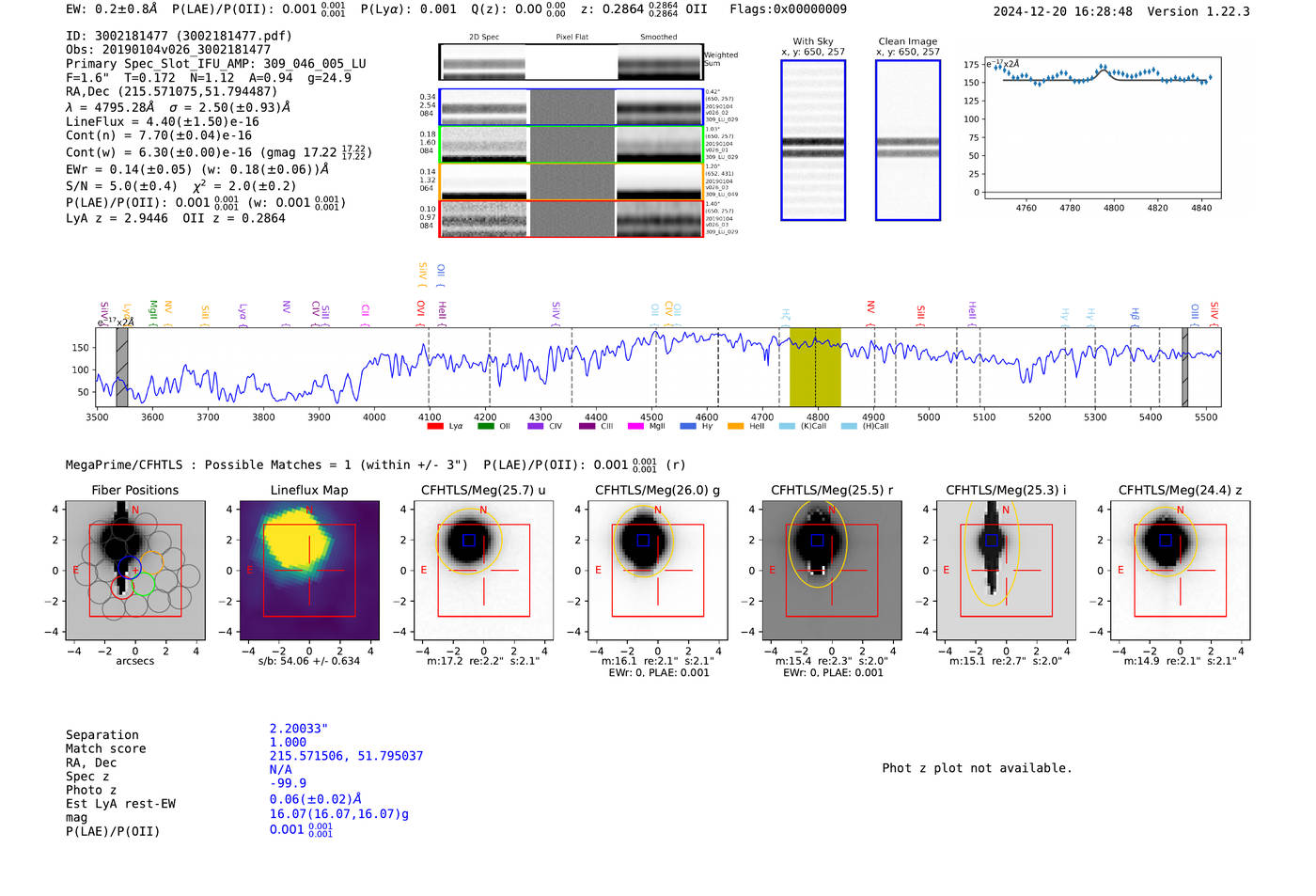Viewport: 1316px width, 896px height.
Task: Select the blue-bordered 2D Spec fiber row
Action: 572,107
